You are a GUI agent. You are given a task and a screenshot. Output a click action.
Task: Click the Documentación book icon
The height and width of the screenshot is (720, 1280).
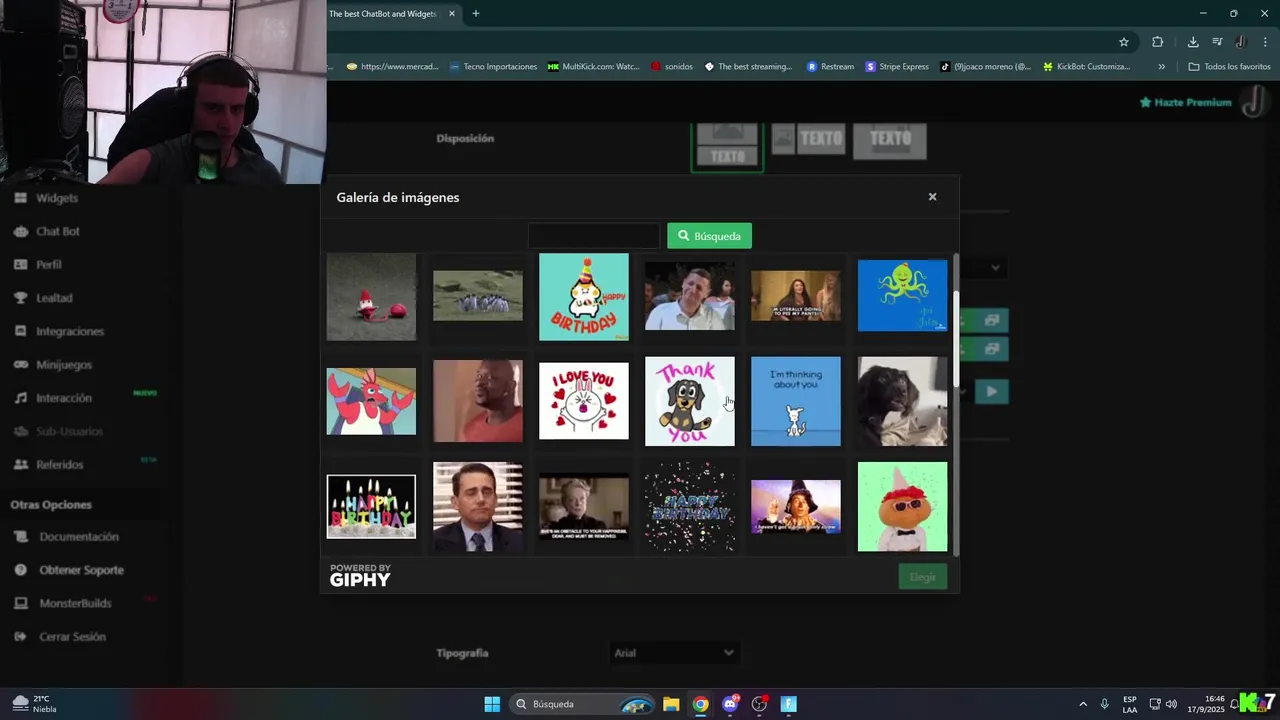(x=20, y=537)
